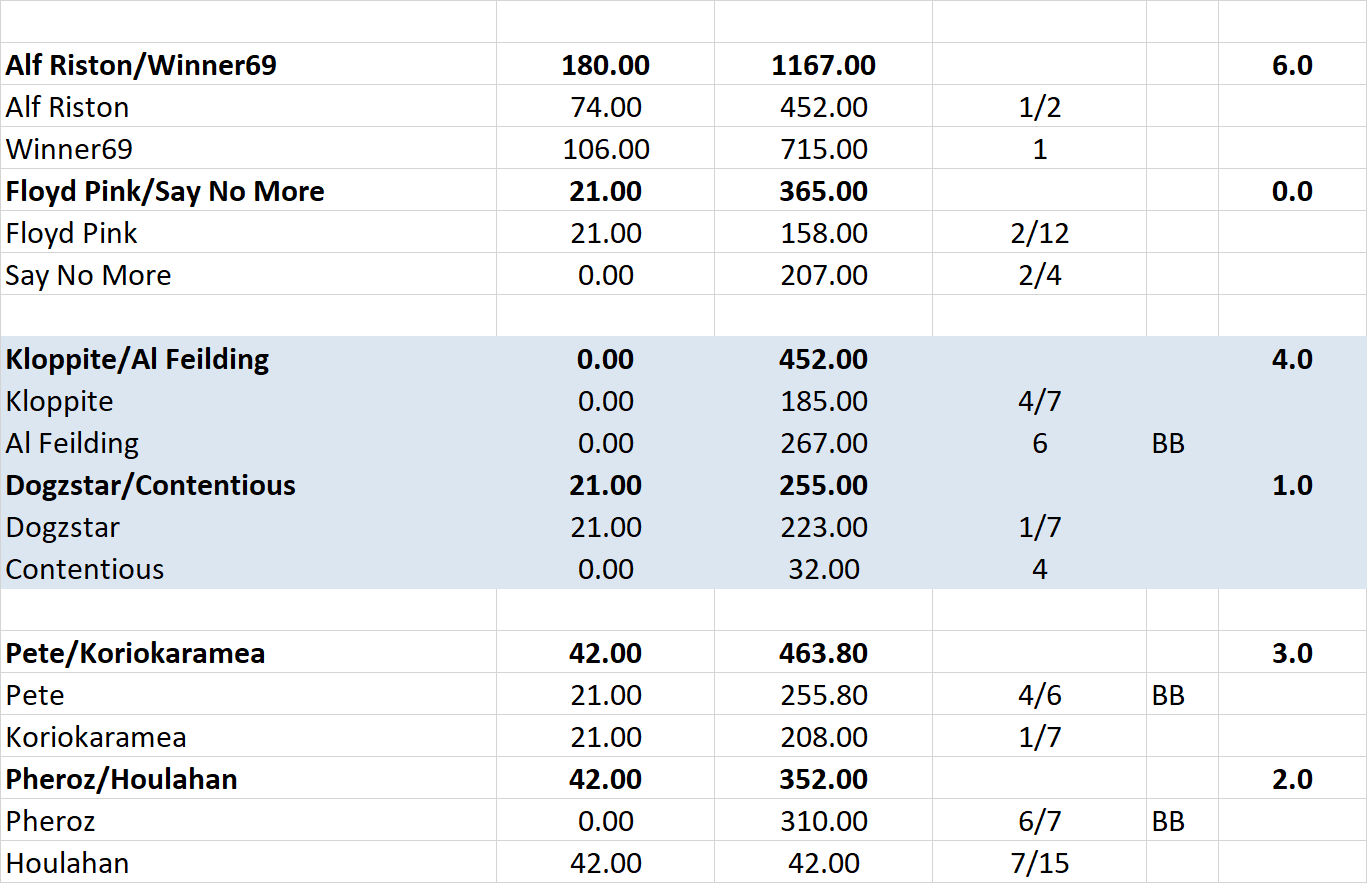This screenshot has width=1367, height=883.
Task: Select the cell containing 1167.00
Action: pyautogui.click(x=823, y=66)
